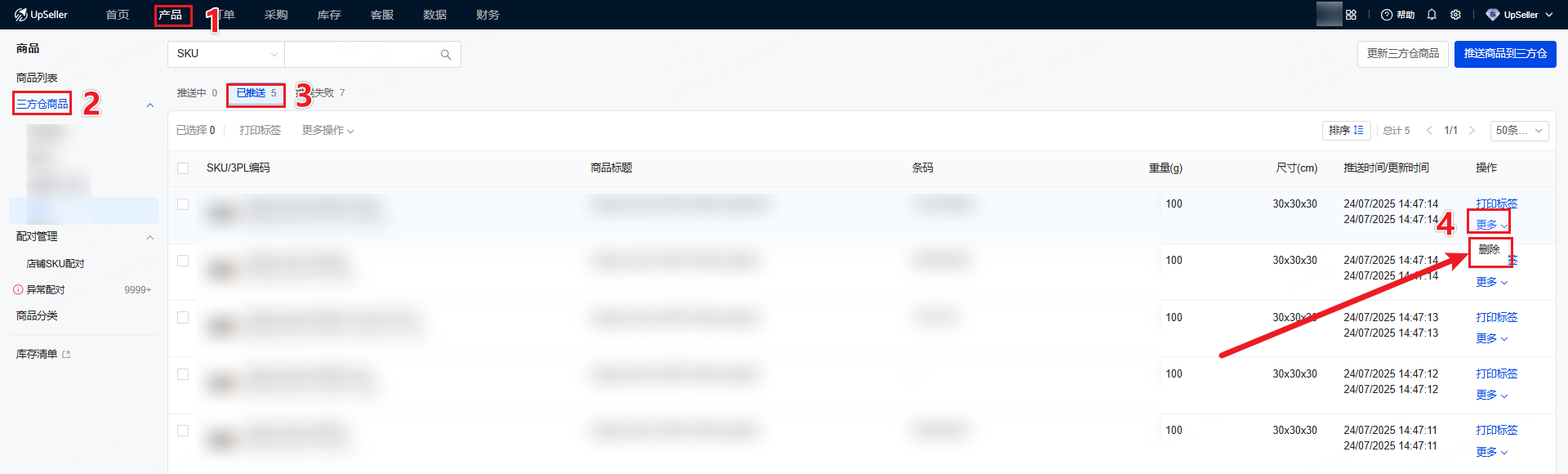Image resolution: width=1568 pixels, height=474 pixels.
Task: Click the search magnifier icon
Action: 446,55
